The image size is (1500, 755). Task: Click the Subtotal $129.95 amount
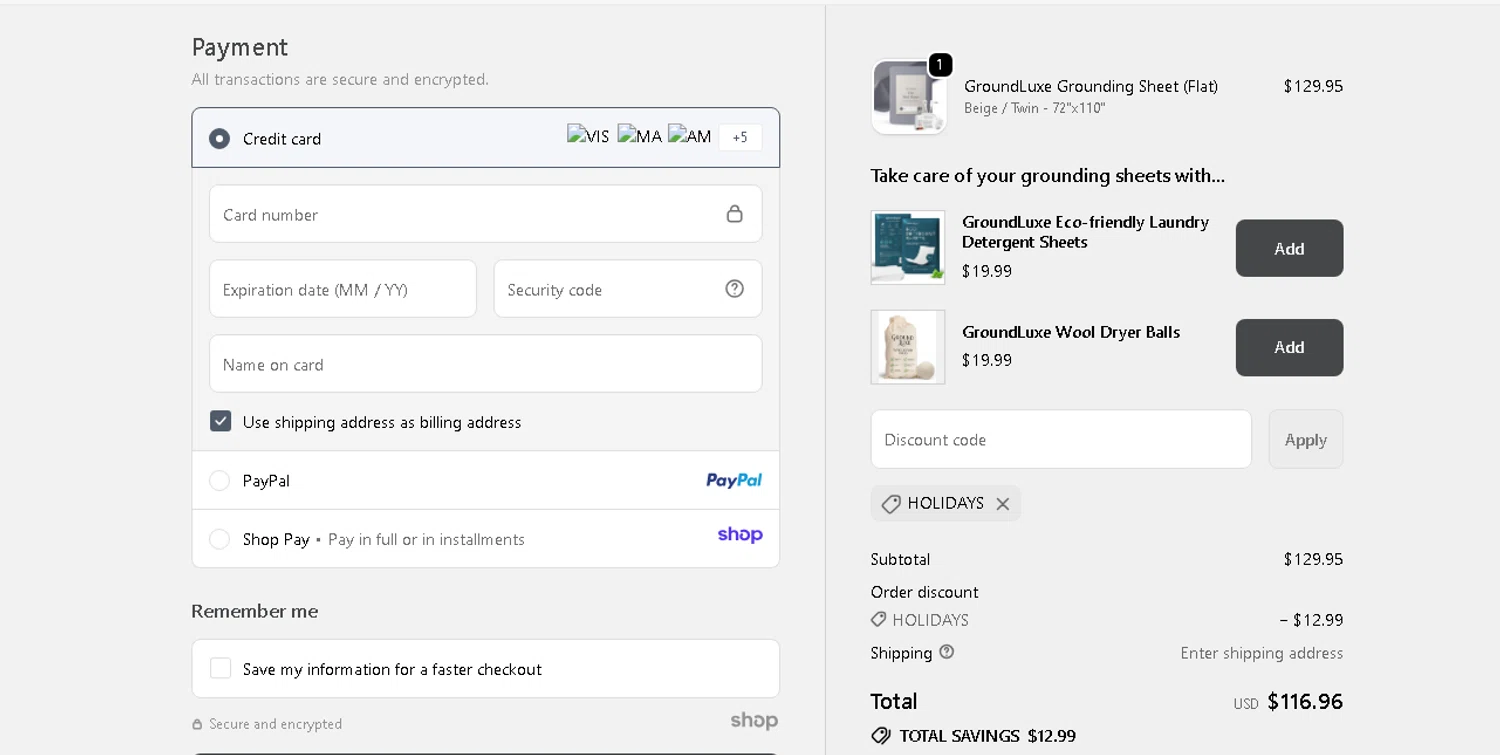(1313, 559)
